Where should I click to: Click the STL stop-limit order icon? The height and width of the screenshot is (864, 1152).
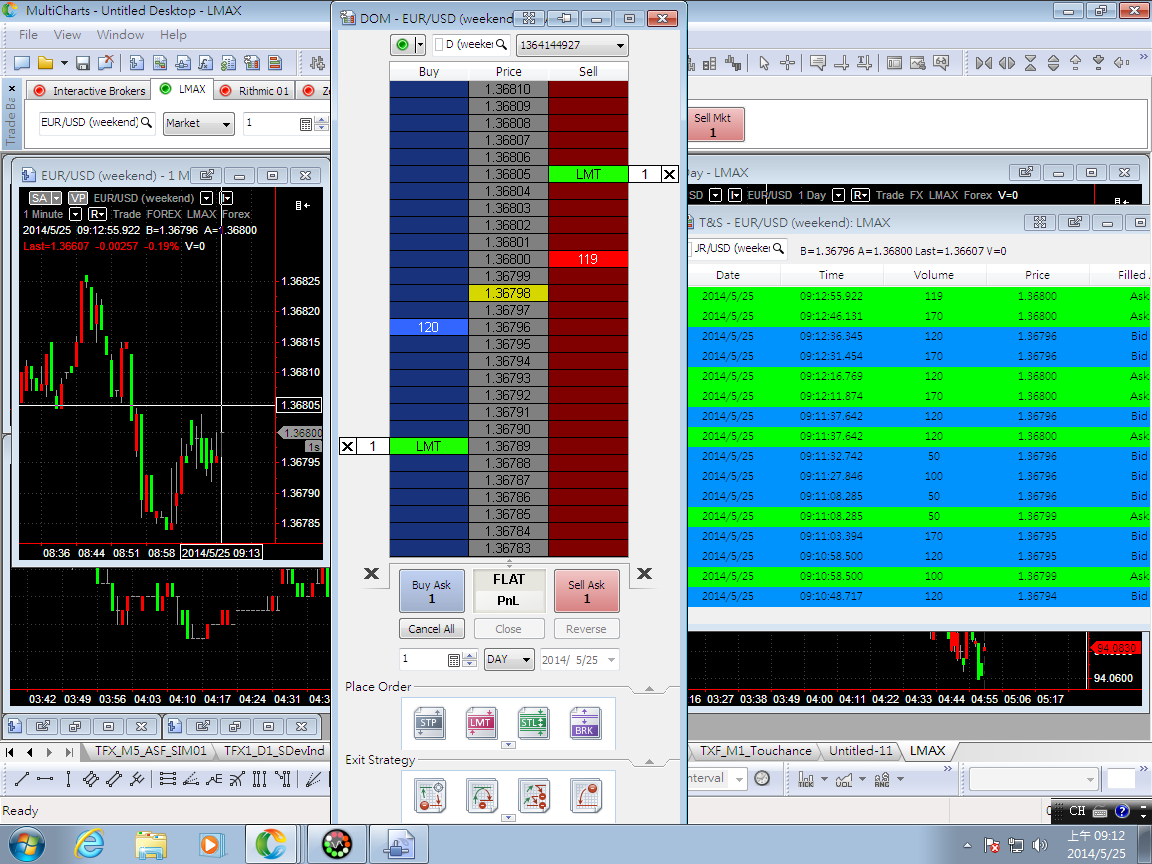click(x=533, y=723)
